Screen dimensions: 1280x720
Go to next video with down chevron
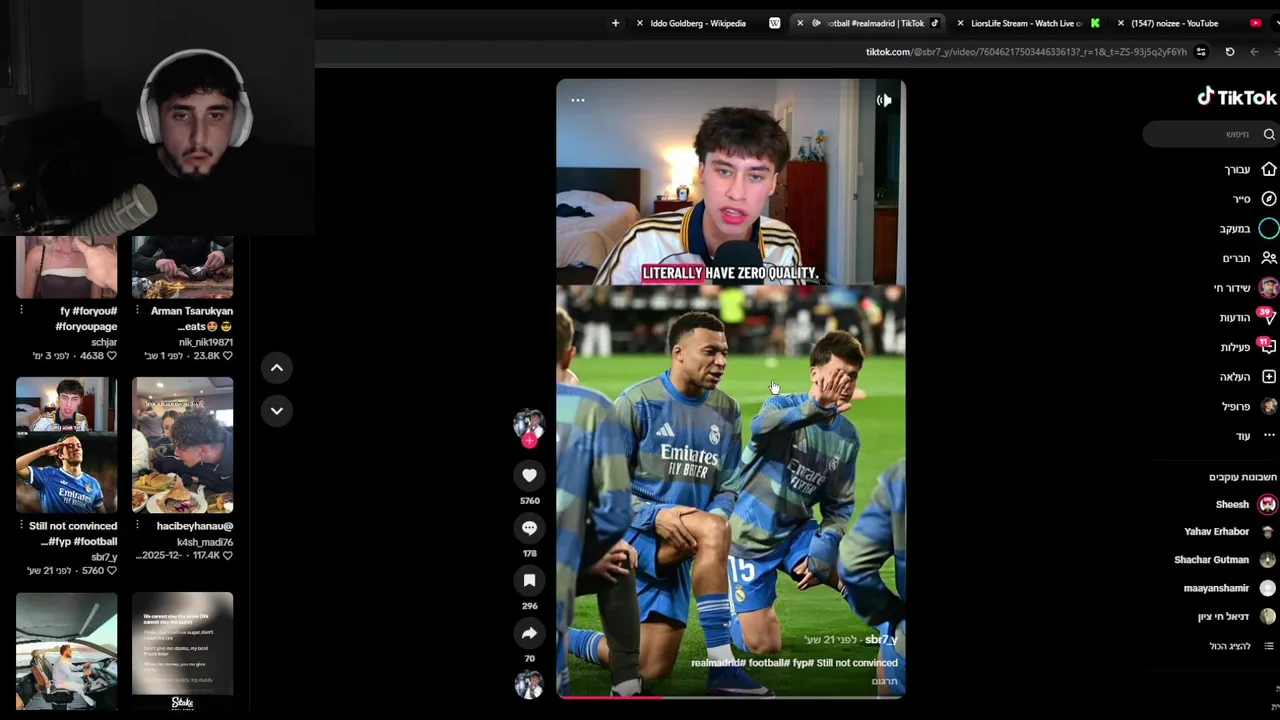tap(277, 410)
